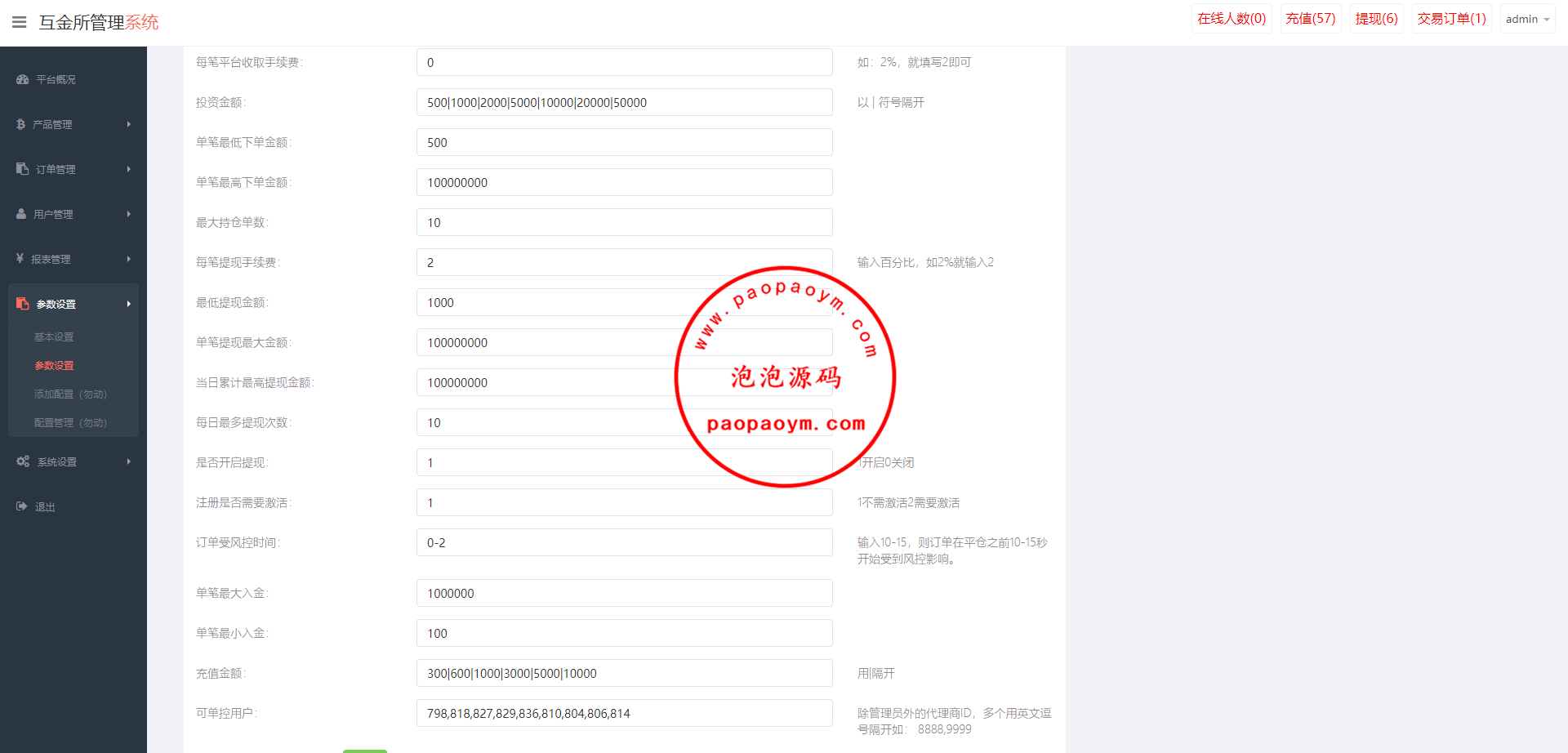Toggle the hamburger sidebar menu icon
This screenshot has width=1568, height=753.
click(x=20, y=22)
